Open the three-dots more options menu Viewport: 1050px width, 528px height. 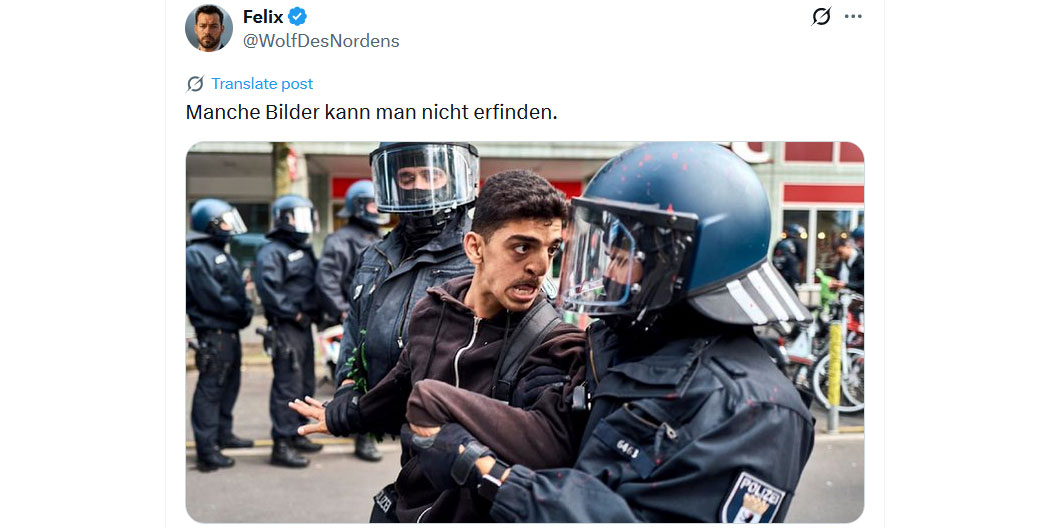[853, 16]
